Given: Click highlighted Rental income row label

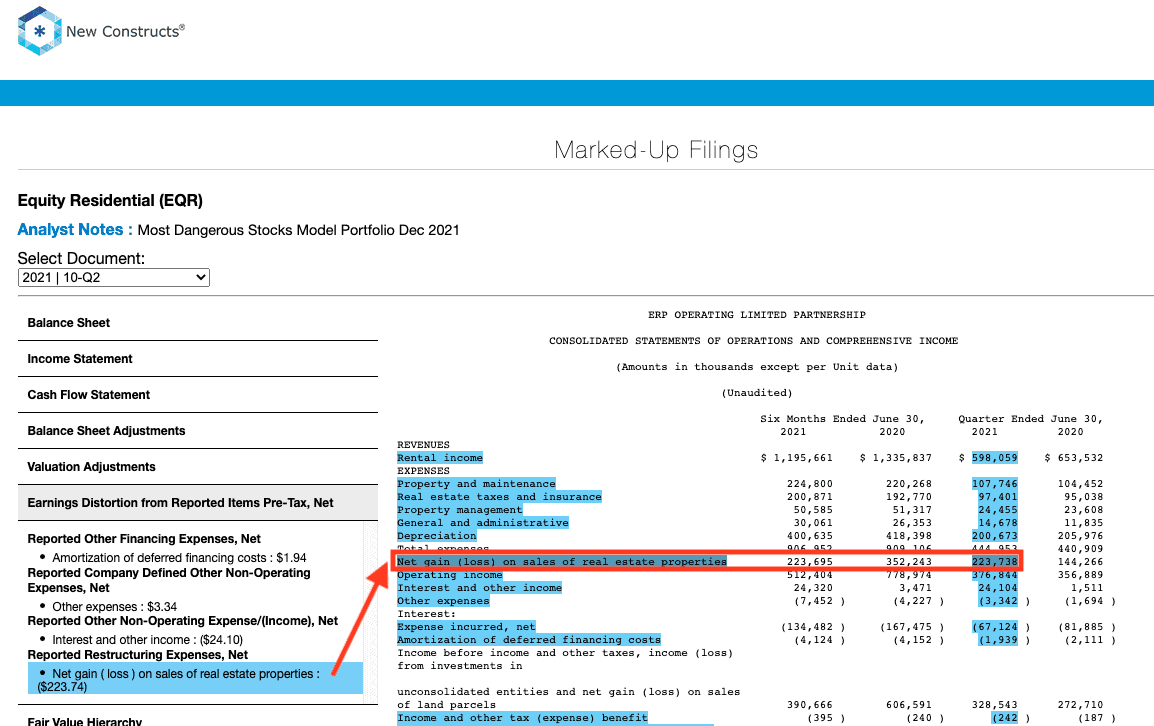Looking at the screenshot, I should pos(440,457).
